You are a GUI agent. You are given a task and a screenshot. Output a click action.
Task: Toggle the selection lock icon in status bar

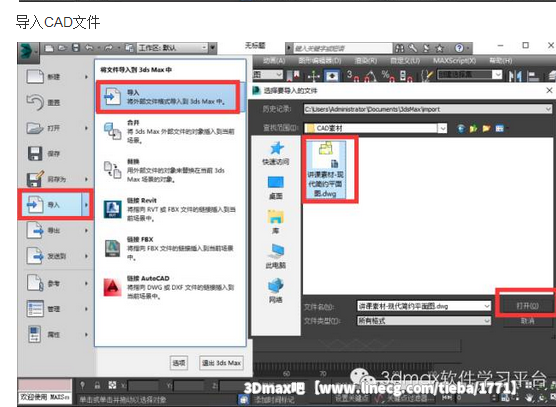[x=97, y=385]
